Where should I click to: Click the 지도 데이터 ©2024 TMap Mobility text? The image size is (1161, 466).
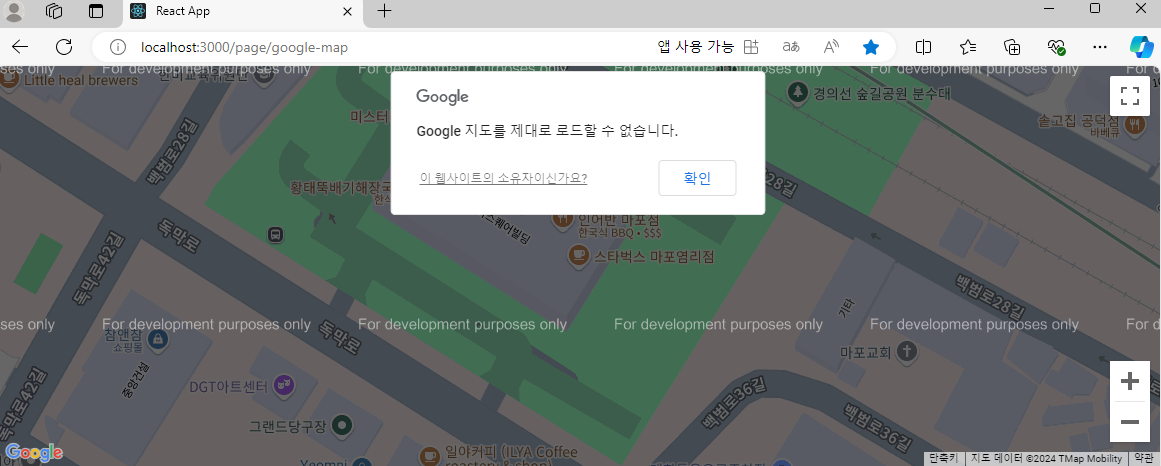click(x=1046, y=459)
